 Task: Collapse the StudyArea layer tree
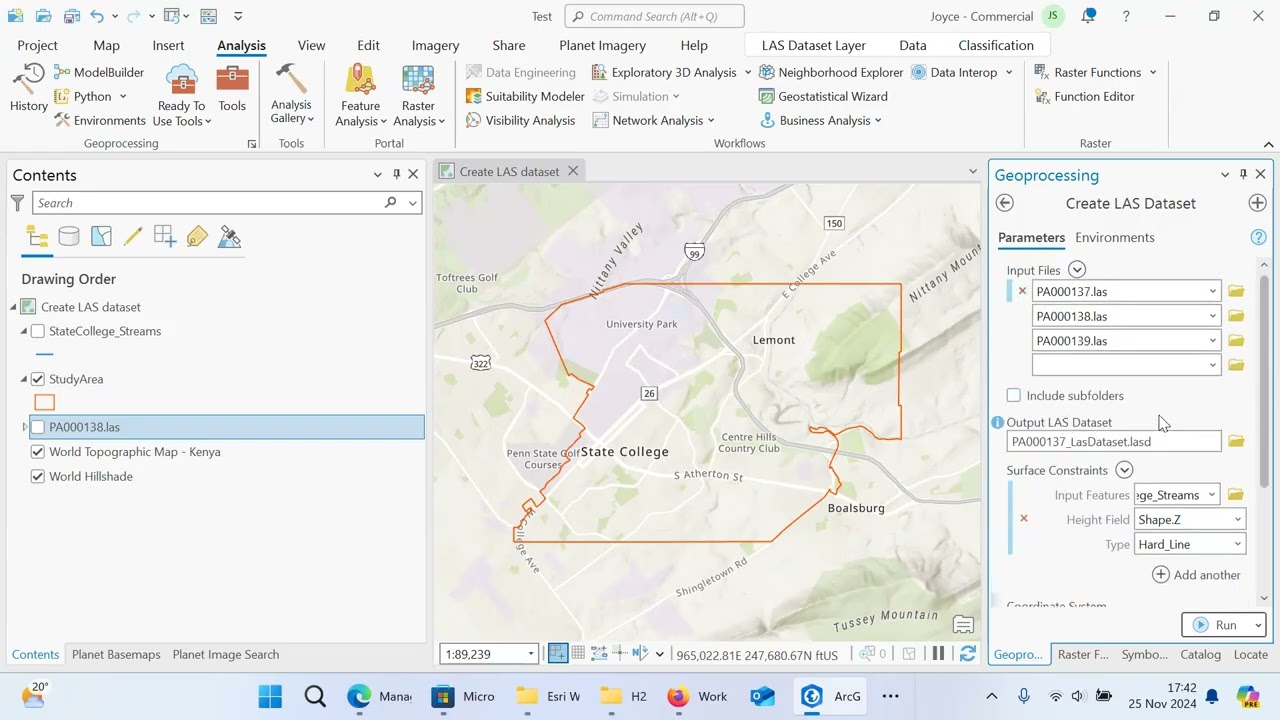pos(24,379)
